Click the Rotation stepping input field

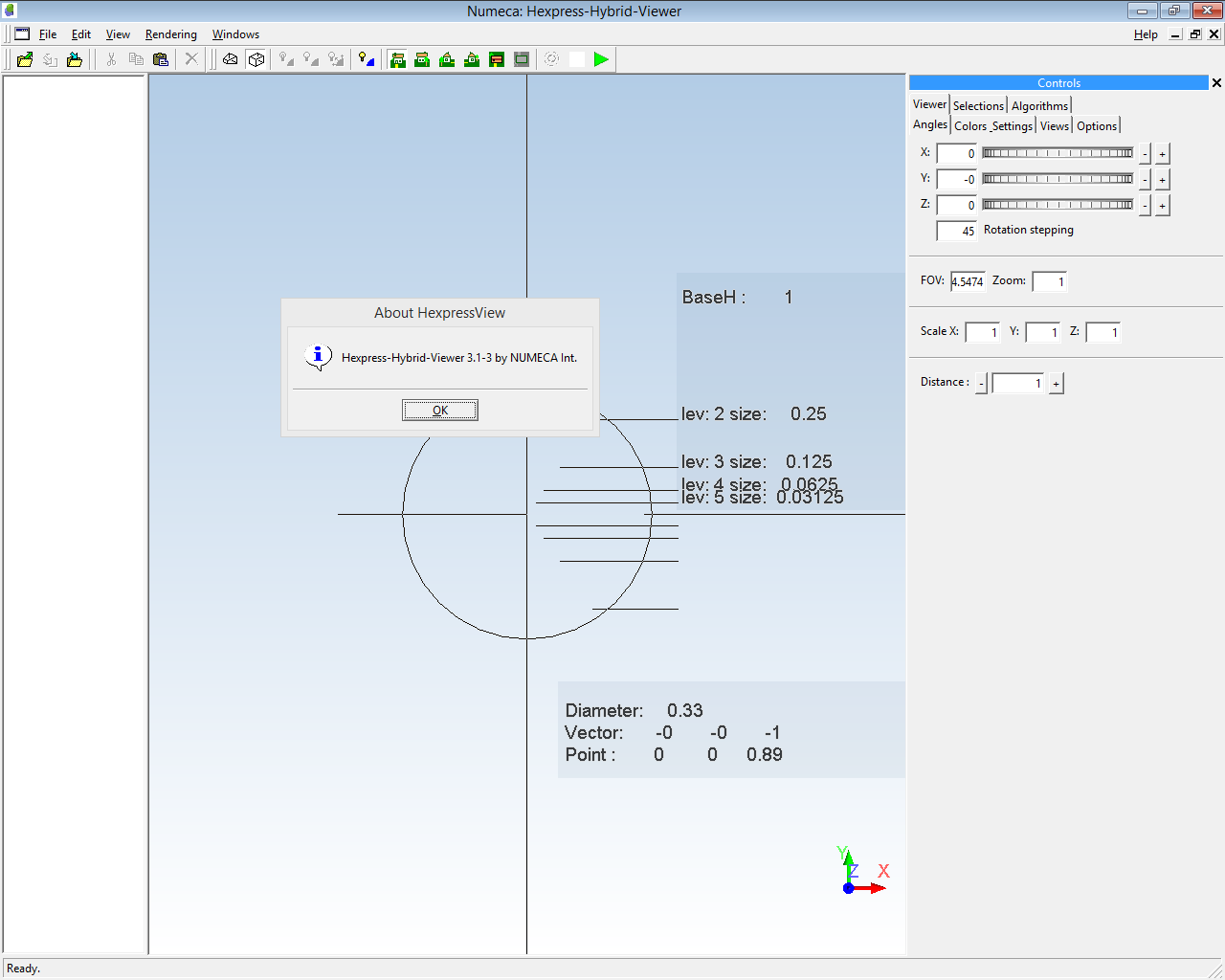(956, 231)
